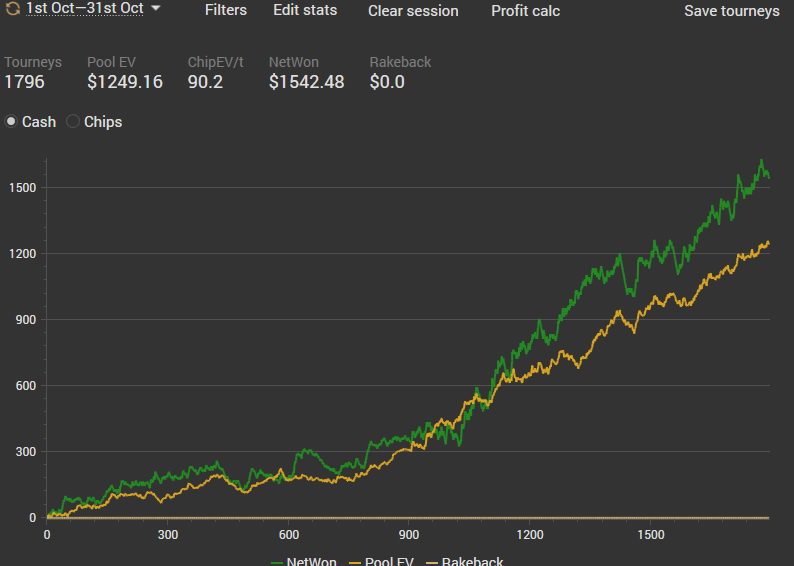Viewport: 794px width, 566px height.
Task: Click the peak of the green NetWon line
Action: [x=761, y=161]
